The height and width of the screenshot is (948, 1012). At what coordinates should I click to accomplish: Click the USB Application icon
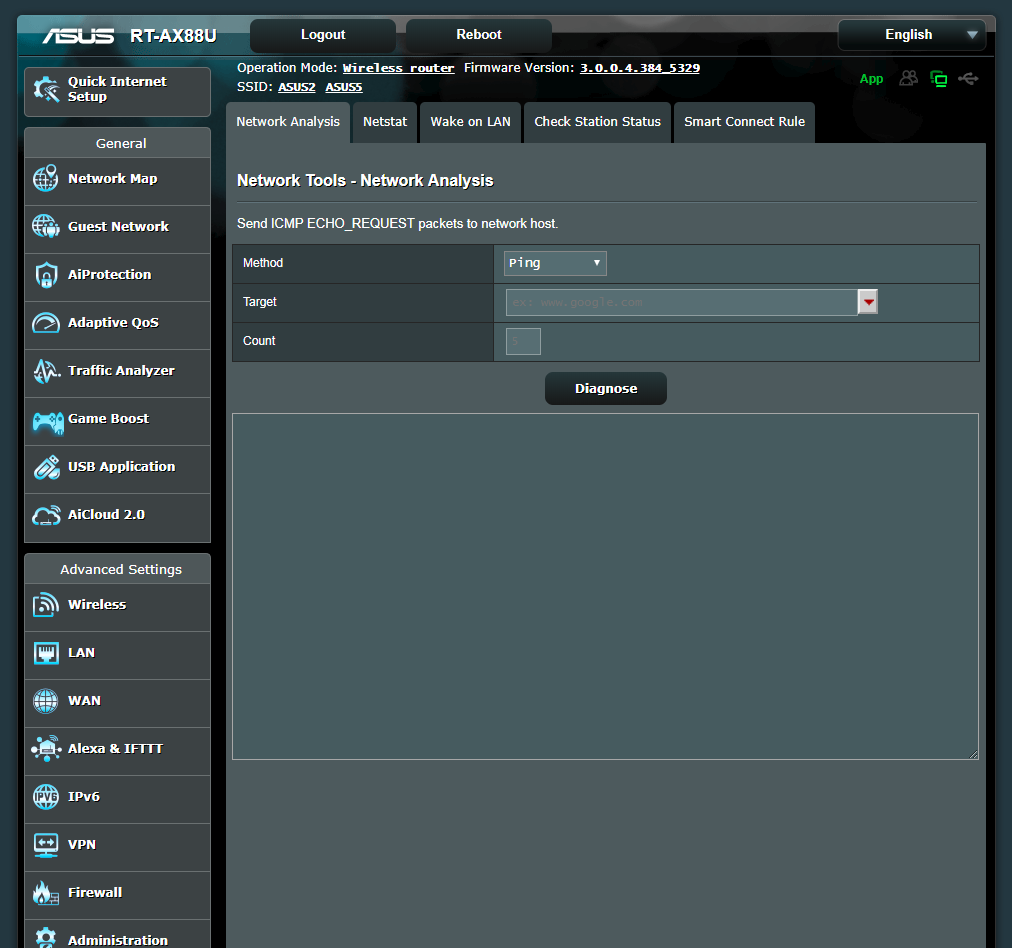46,467
